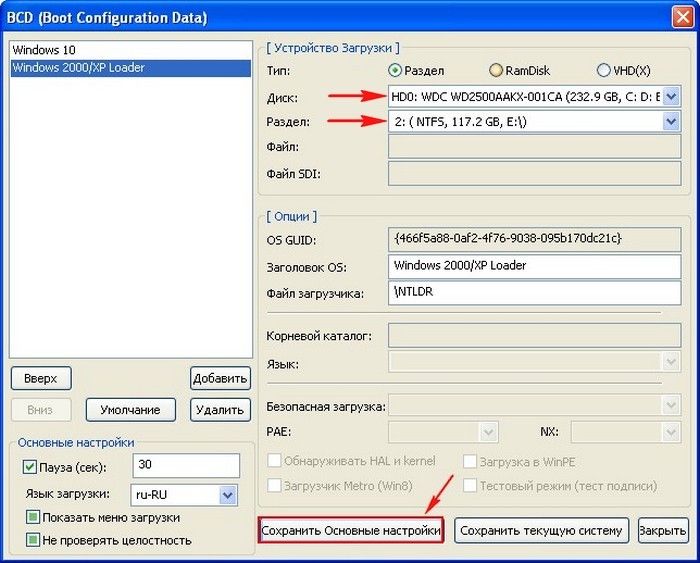Toggle Загрузка в WinPE checkbox

pyautogui.click(x=470, y=462)
